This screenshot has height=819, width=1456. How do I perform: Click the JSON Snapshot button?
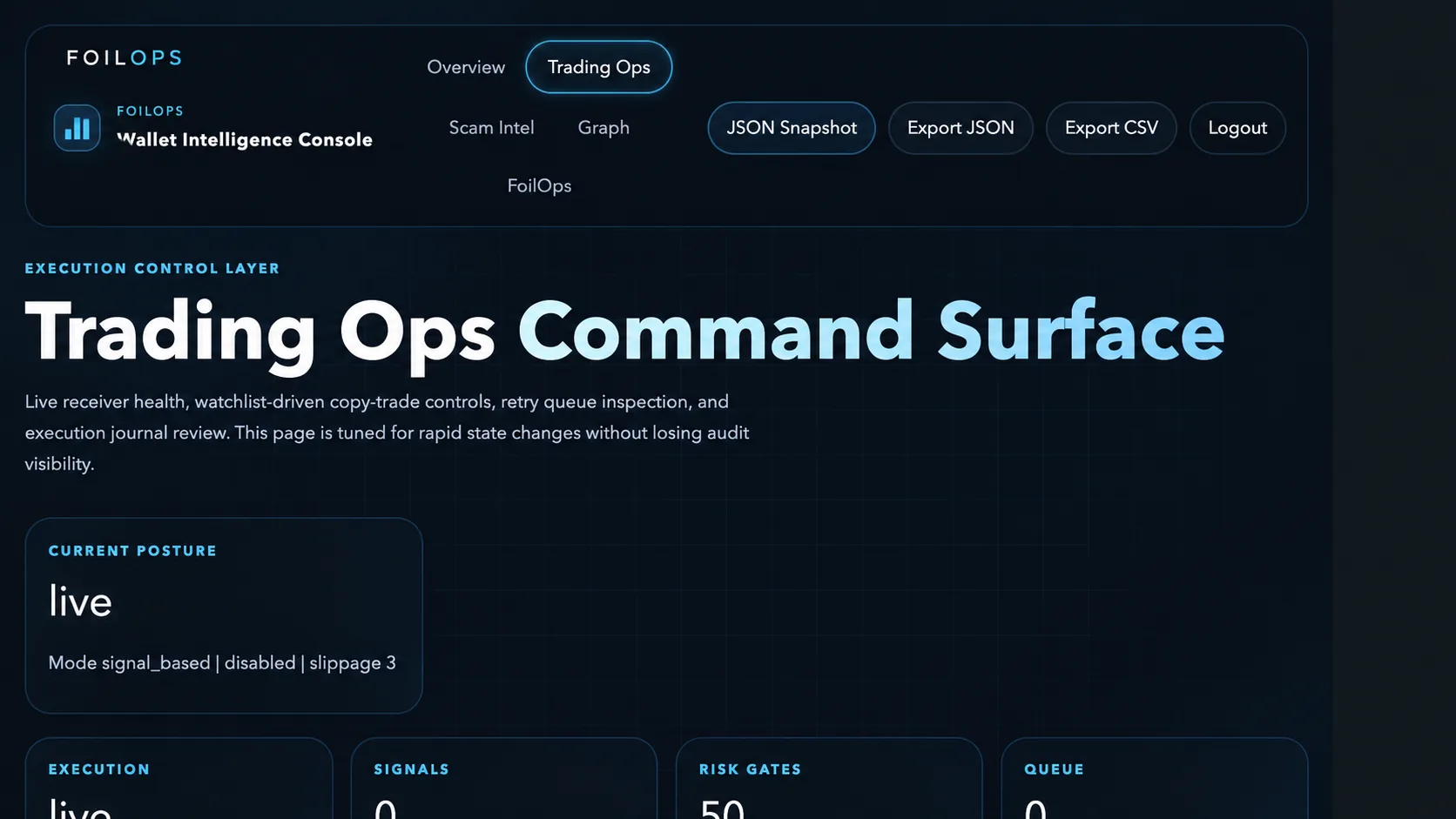[792, 128]
